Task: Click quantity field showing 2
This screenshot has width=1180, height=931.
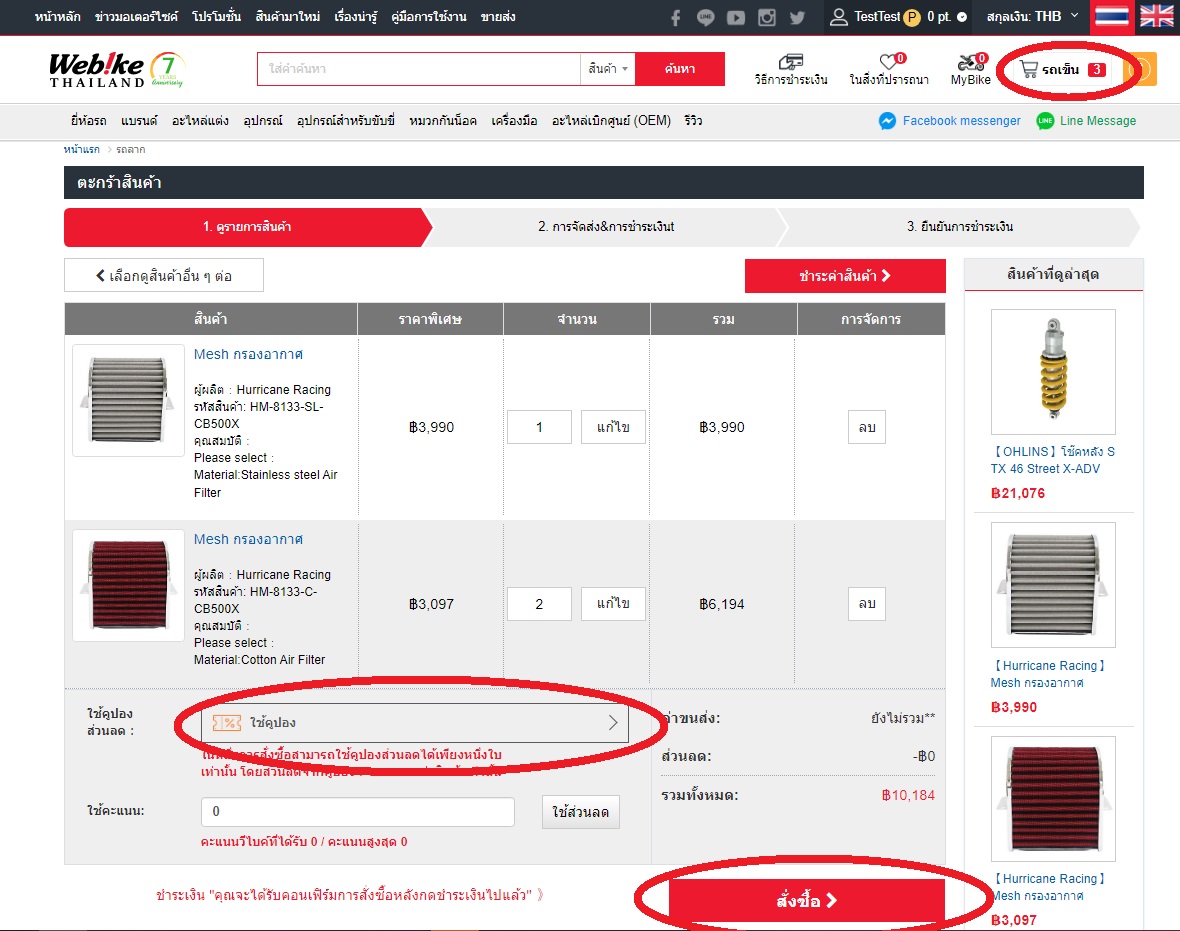Action: [x=539, y=604]
